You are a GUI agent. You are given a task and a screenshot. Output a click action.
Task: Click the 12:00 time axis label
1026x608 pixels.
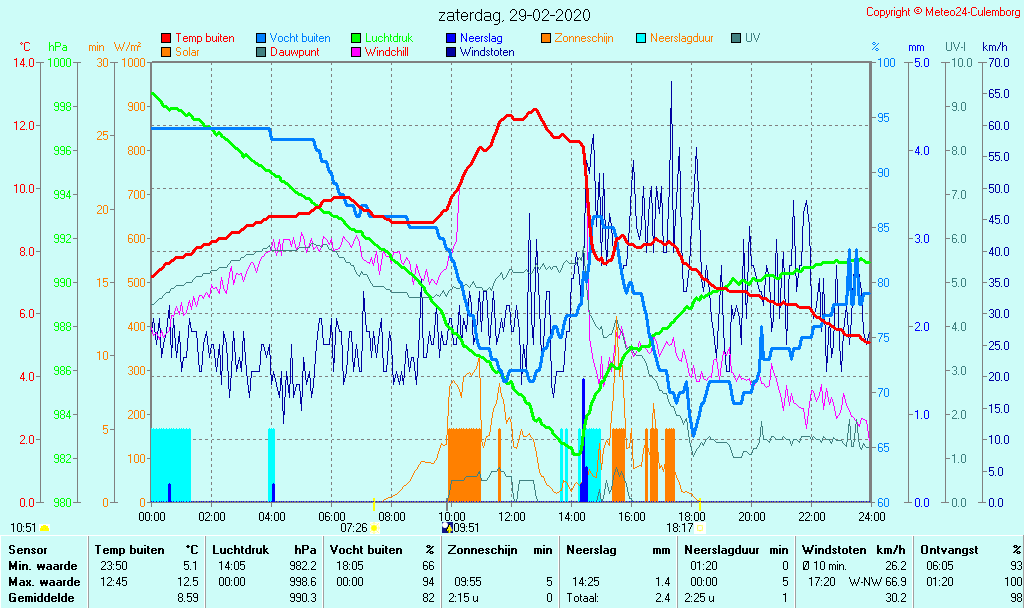(511, 516)
